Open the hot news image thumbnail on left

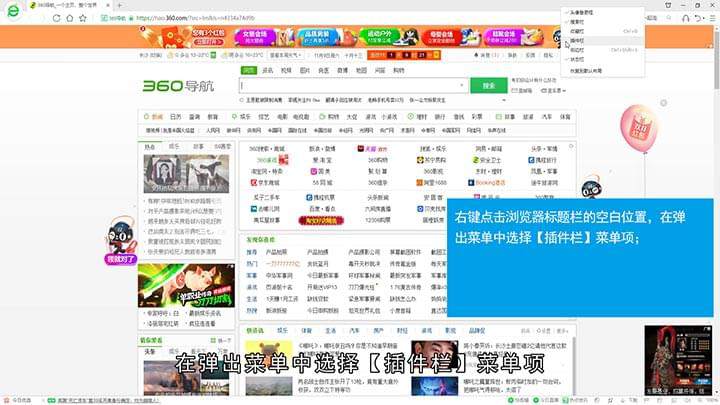[186, 174]
